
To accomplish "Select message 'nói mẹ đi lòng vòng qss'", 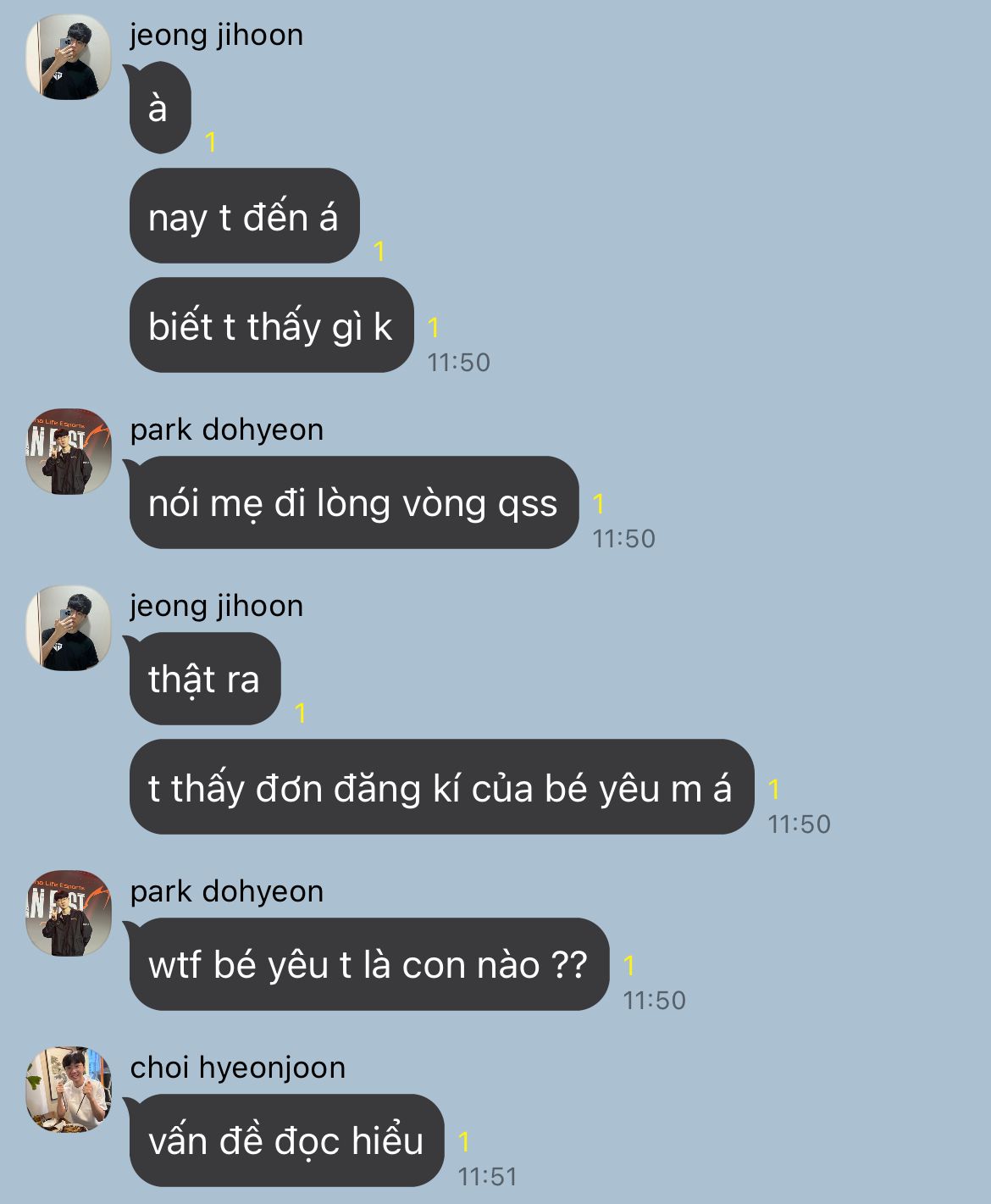I will pyautogui.click(x=354, y=502).
